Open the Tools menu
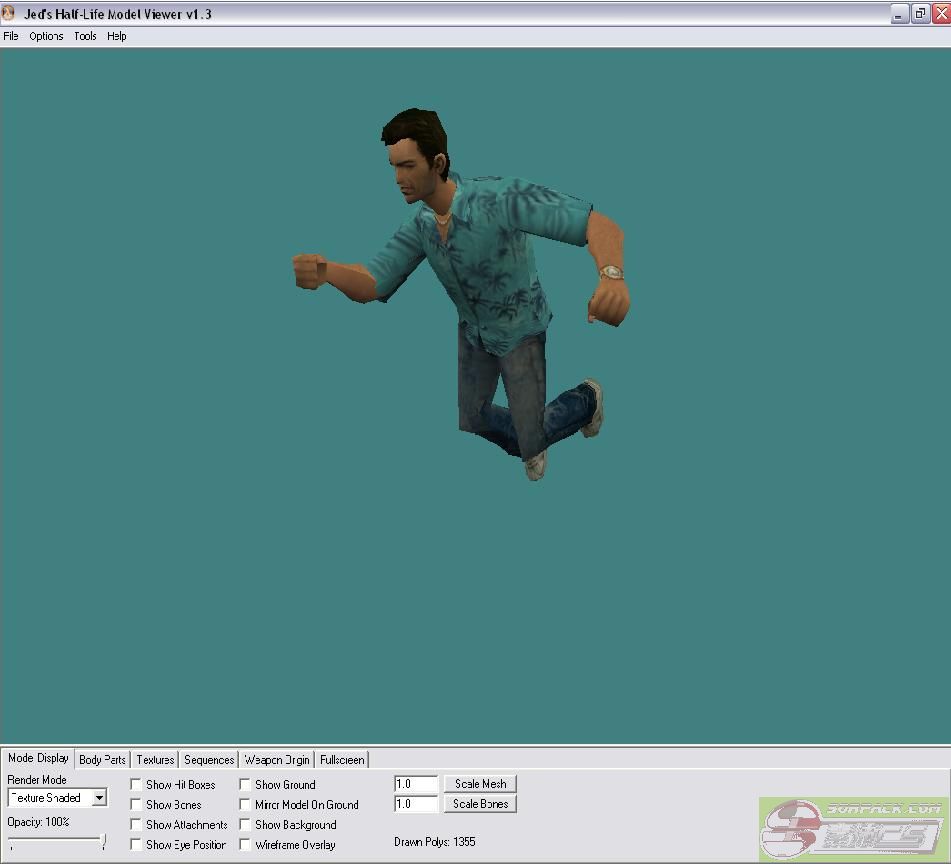 pyautogui.click(x=85, y=36)
